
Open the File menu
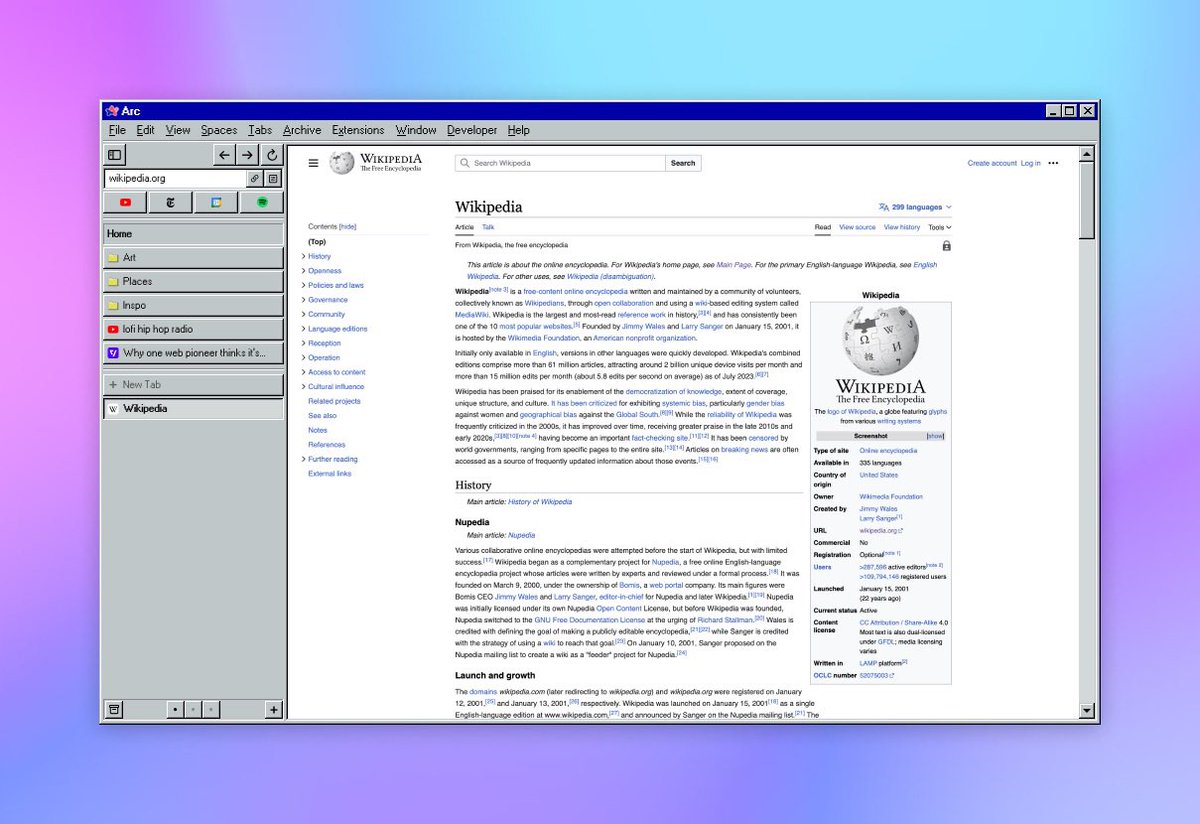(117, 130)
